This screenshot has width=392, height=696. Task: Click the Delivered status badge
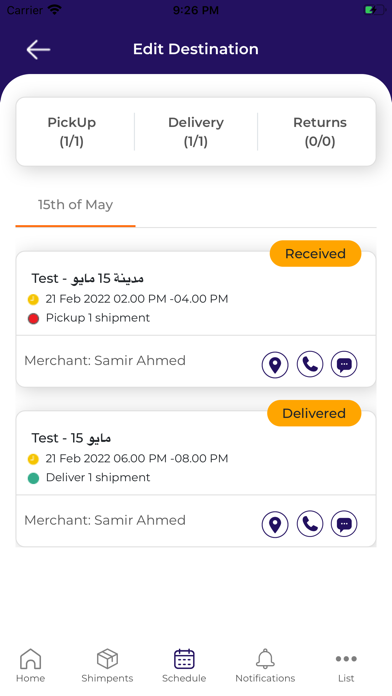click(x=314, y=413)
